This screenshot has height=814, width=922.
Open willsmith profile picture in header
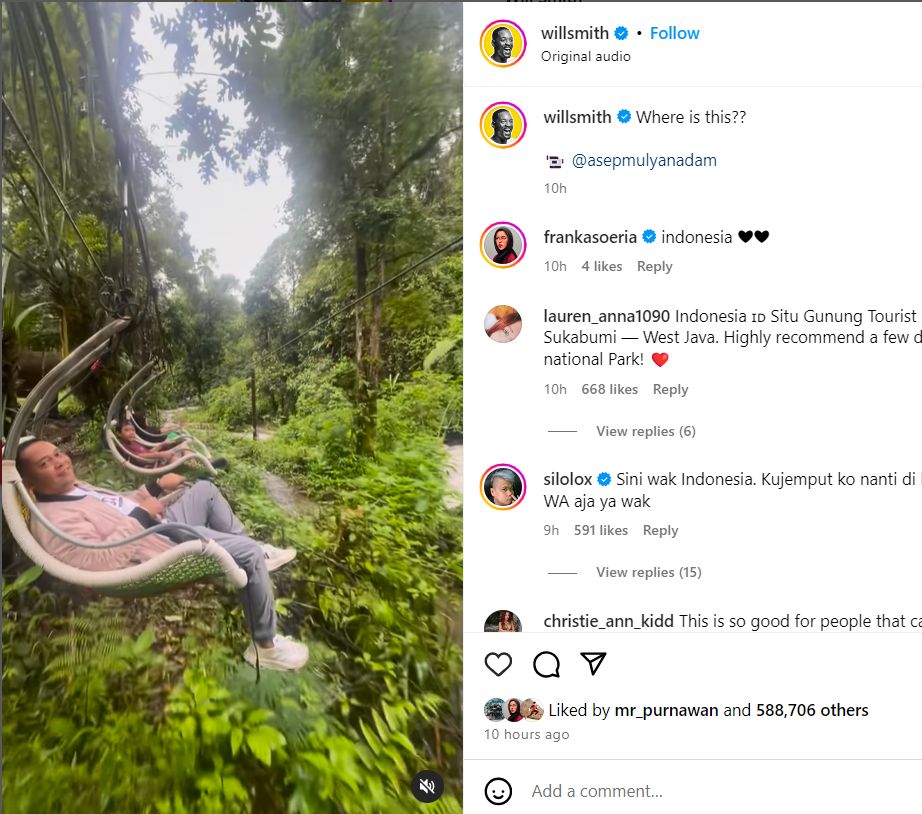point(503,44)
